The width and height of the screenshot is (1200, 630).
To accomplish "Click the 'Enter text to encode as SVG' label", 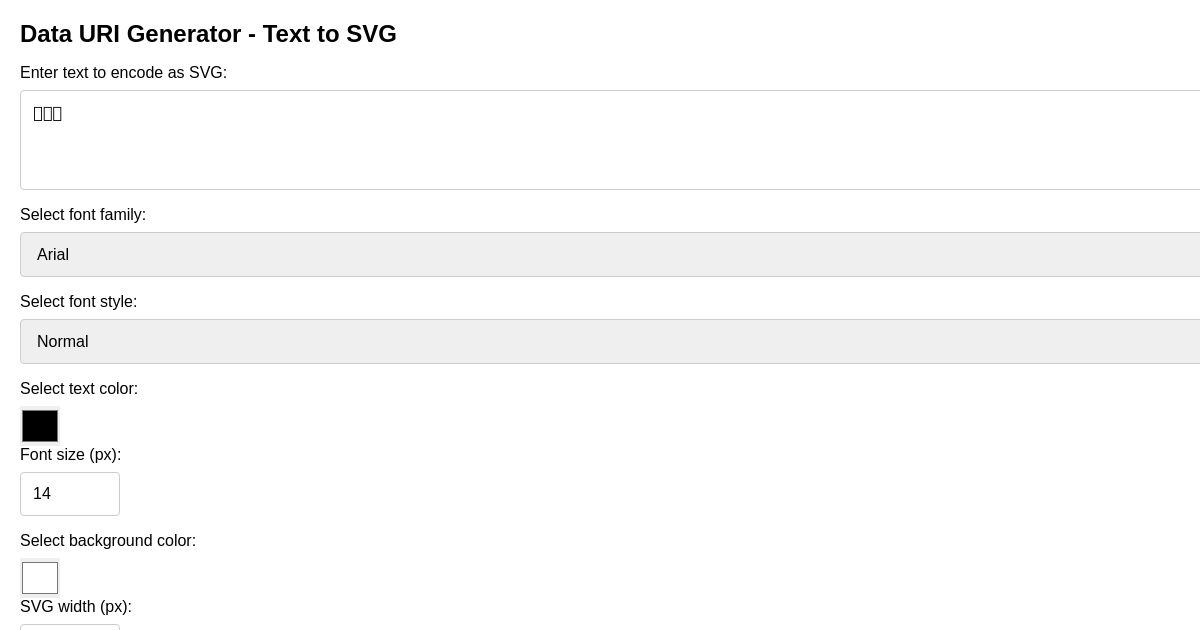I will [123, 72].
